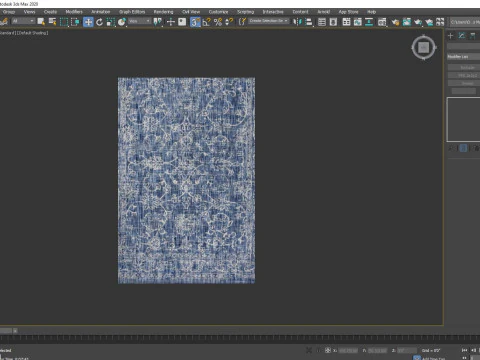Open the Group menu
The height and width of the screenshot is (360, 480).
(9, 12)
